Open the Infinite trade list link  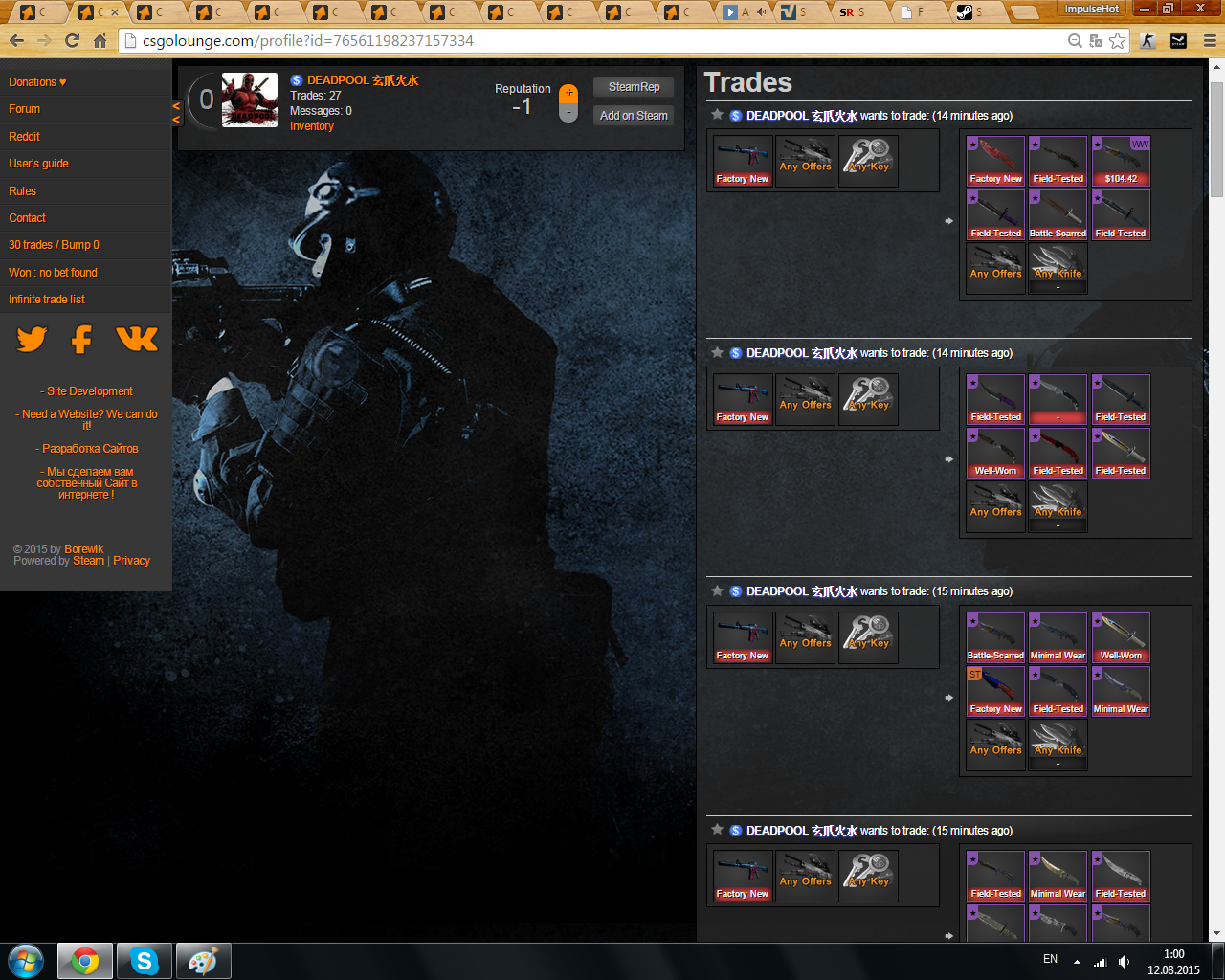47,300
